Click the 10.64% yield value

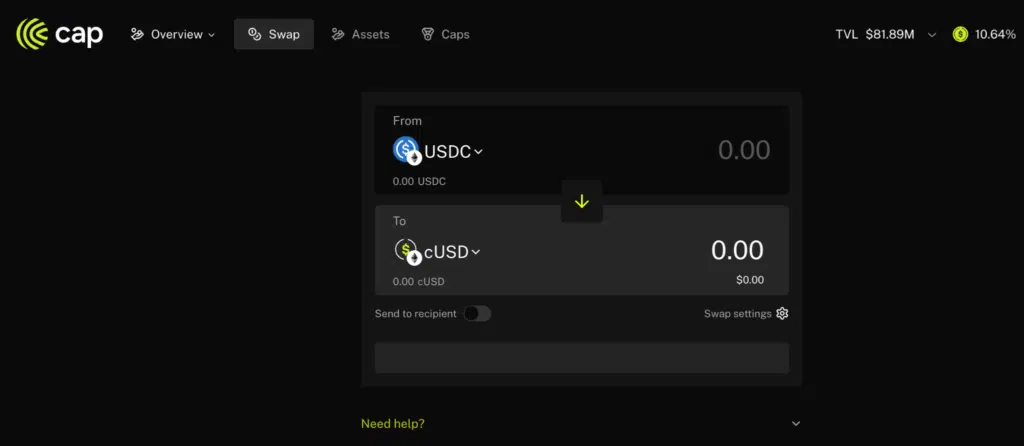pos(995,35)
